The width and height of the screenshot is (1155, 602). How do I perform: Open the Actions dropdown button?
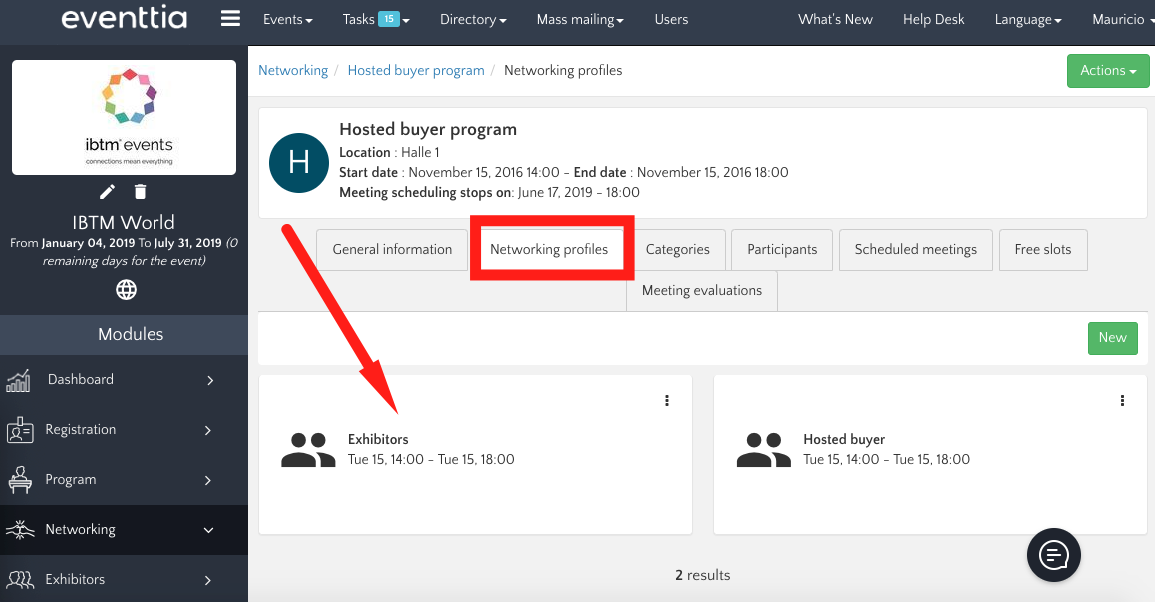pyautogui.click(x=1108, y=71)
